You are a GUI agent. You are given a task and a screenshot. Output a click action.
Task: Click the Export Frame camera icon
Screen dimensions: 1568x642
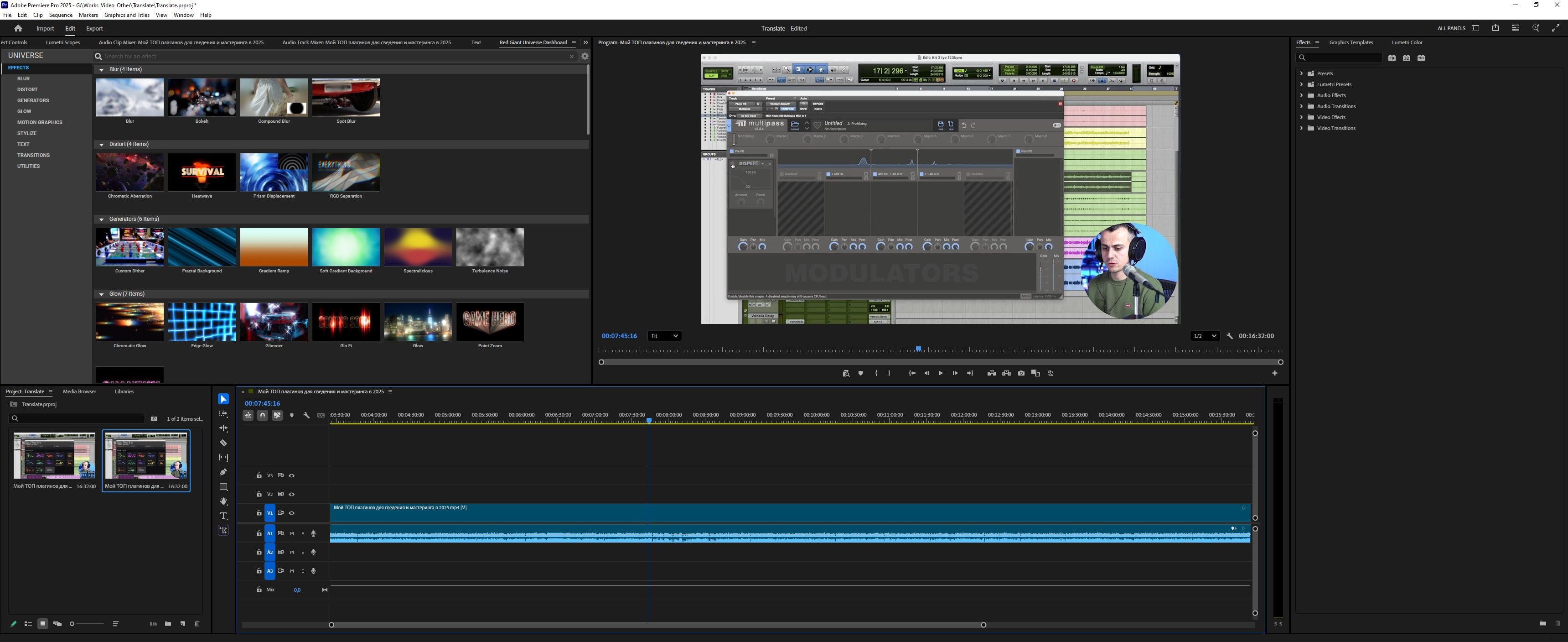point(1021,373)
